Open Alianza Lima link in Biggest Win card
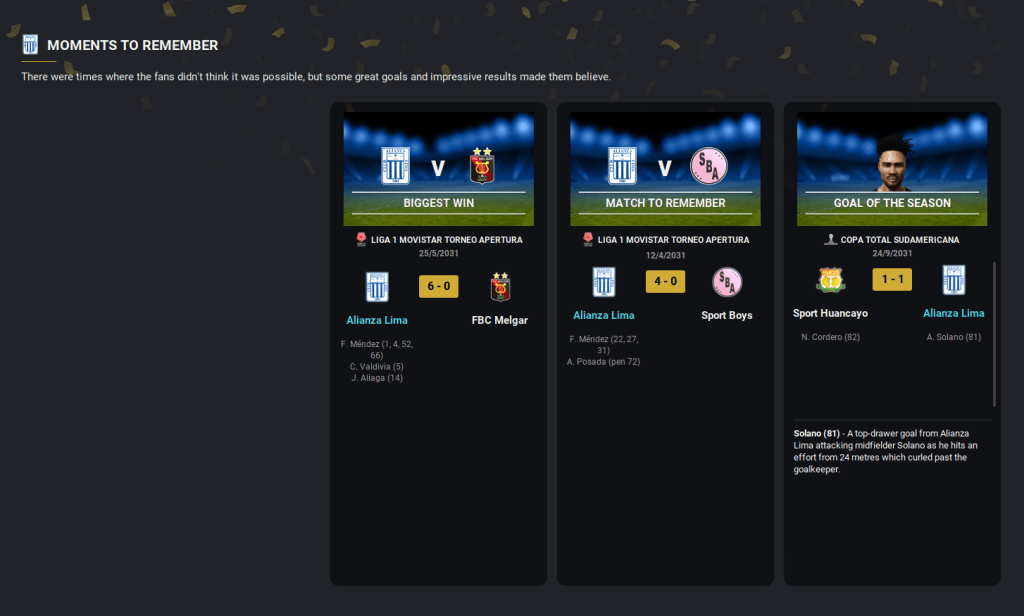Image resolution: width=1024 pixels, height=616 pixels. pyautogui.click(x=377, y=320)
